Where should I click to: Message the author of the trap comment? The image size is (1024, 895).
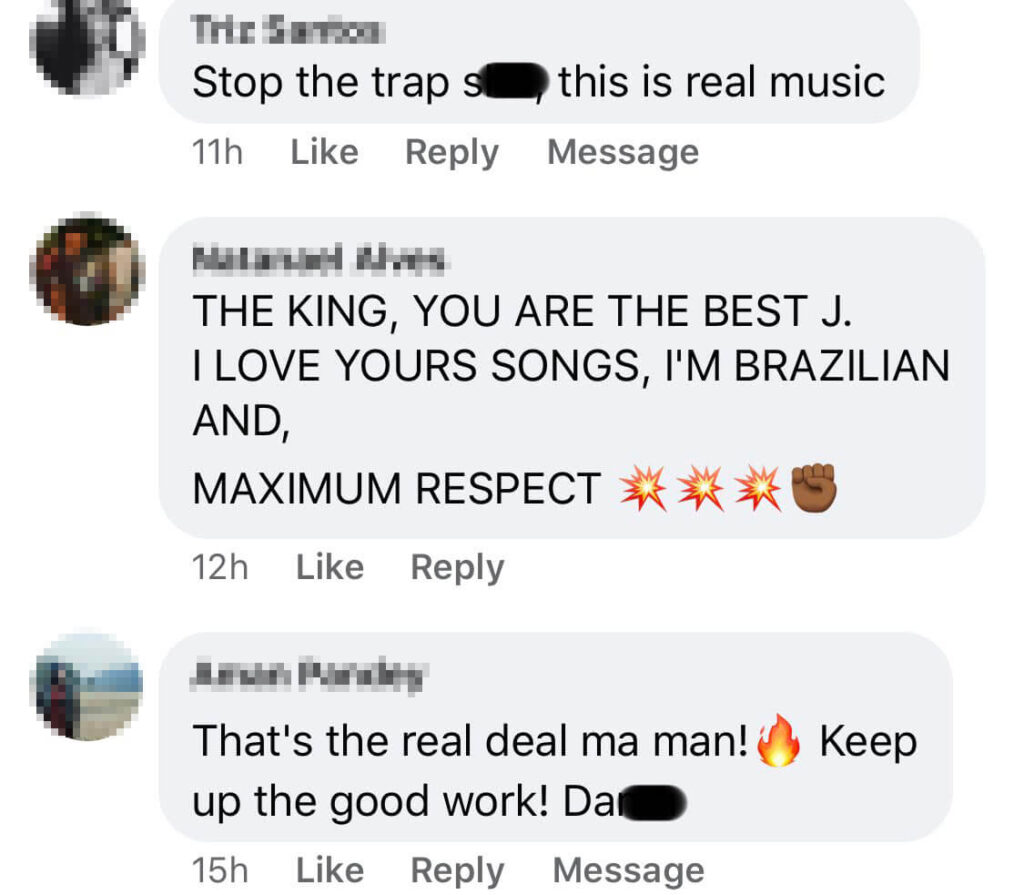[x=623, y=153]
